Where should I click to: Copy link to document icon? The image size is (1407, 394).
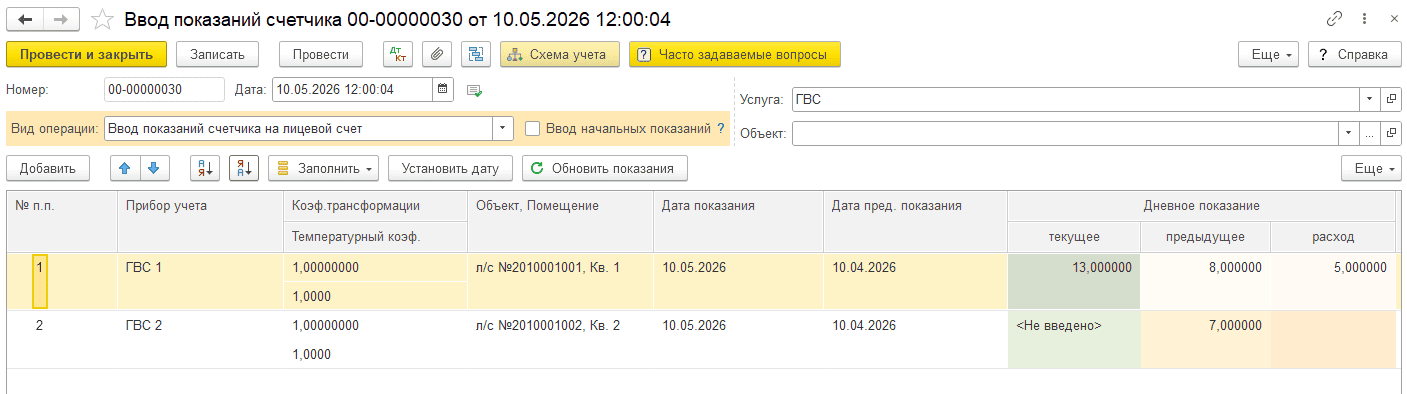pos(1334,19)
